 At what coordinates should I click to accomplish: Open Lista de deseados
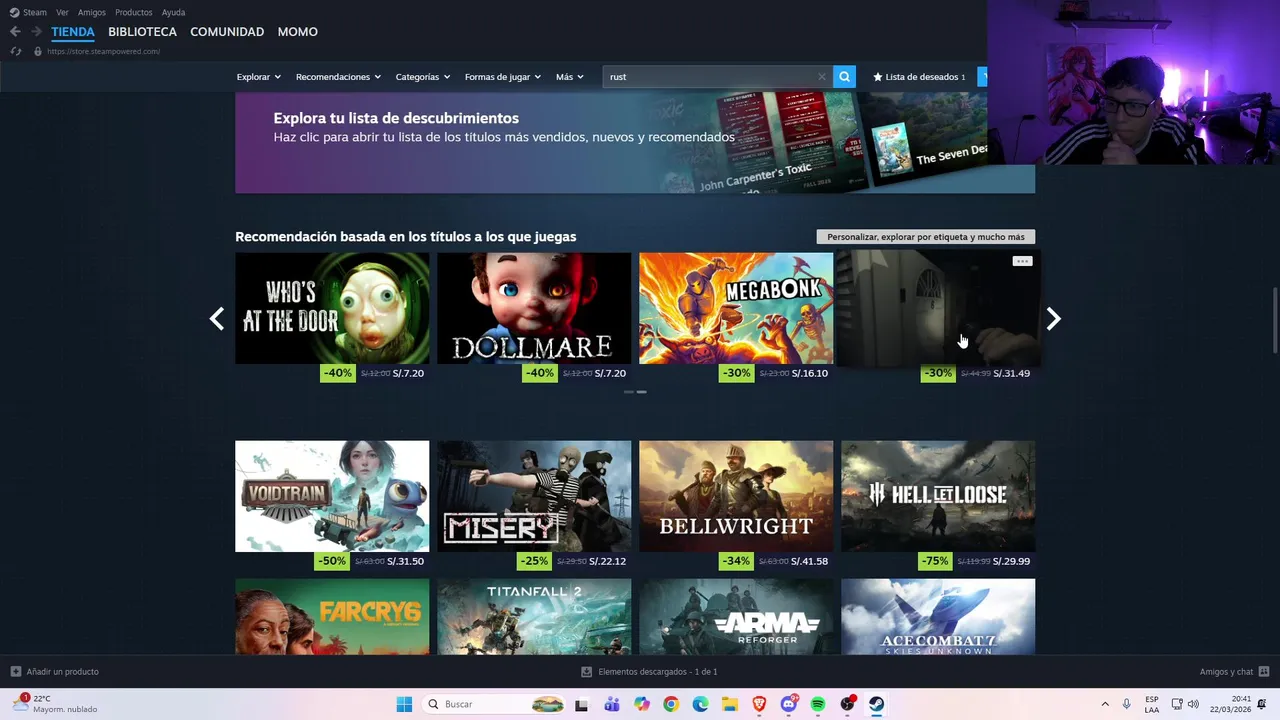click(x=920, y=77)
